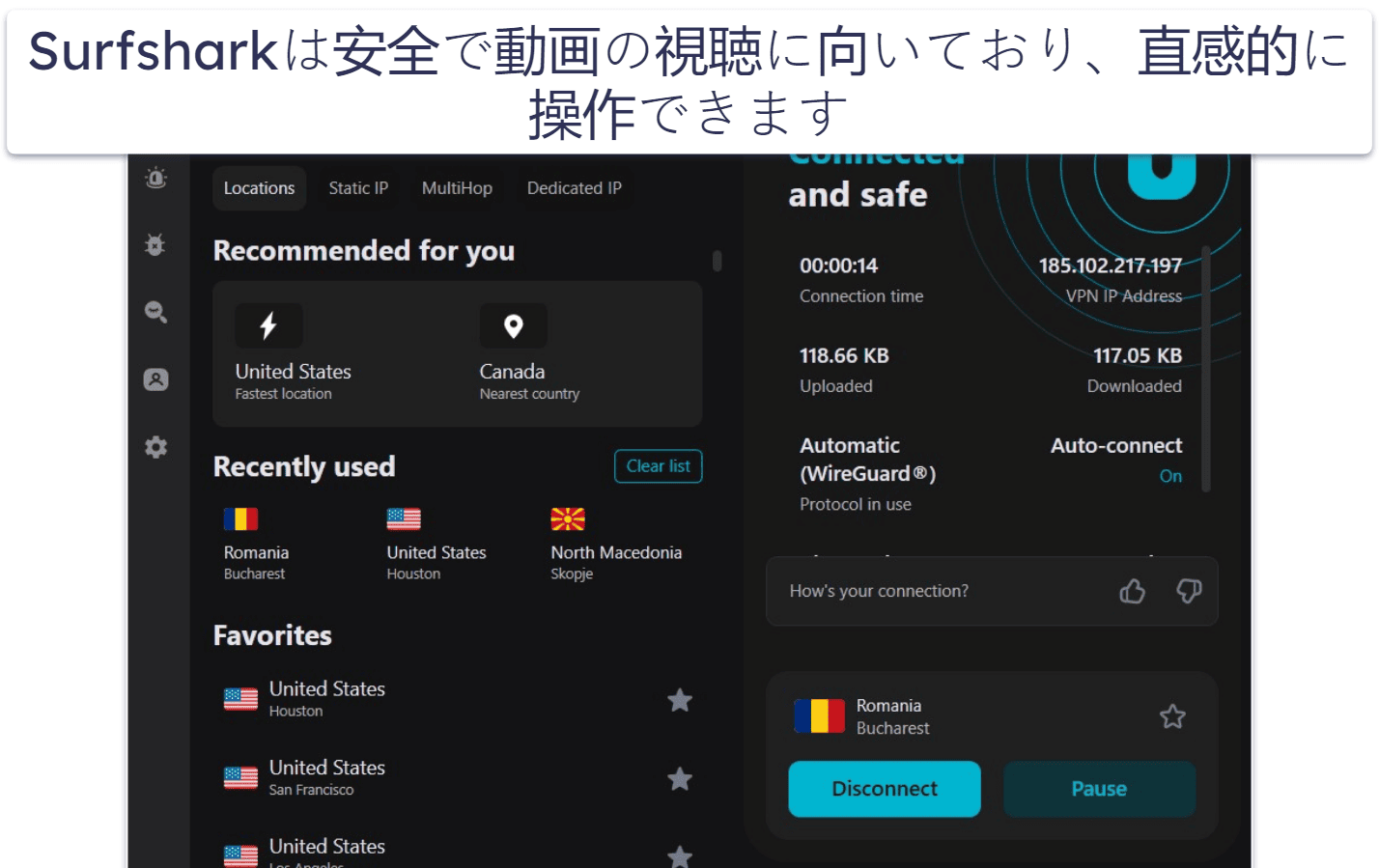
Task: Click the locations list scrollbar
Action: coord(717,261)
